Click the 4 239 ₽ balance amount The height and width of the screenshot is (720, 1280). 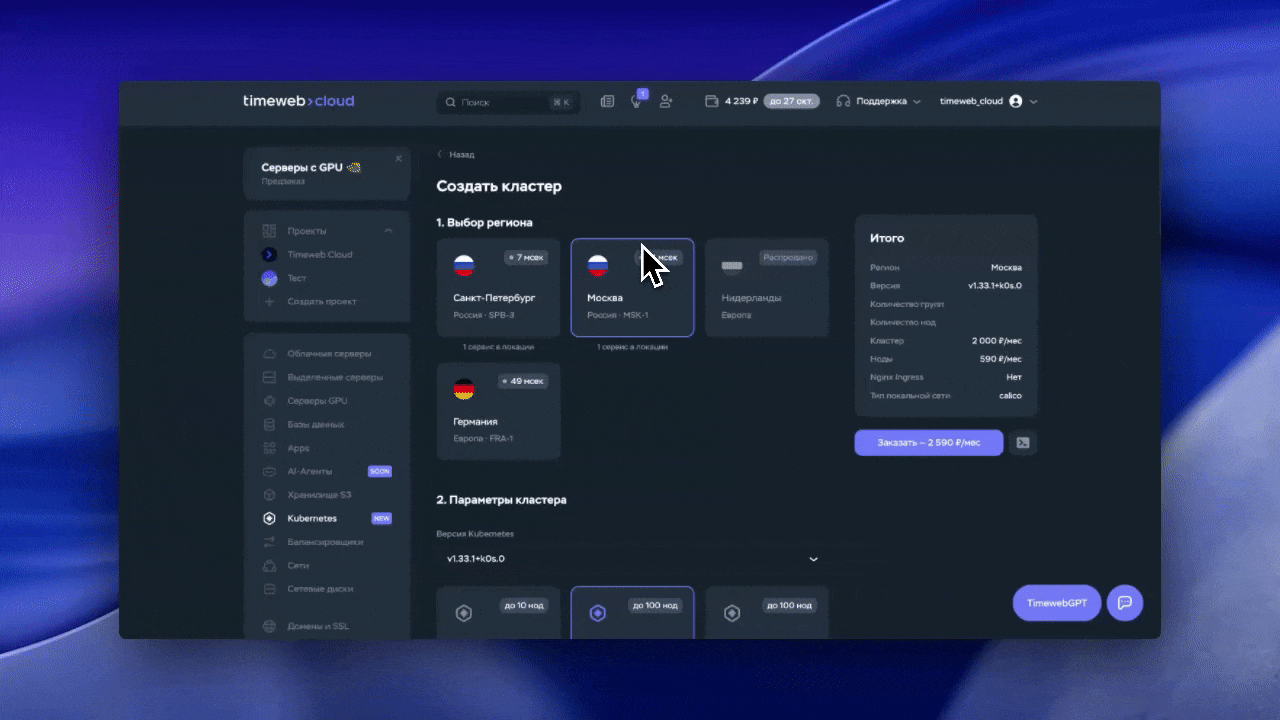742,101
